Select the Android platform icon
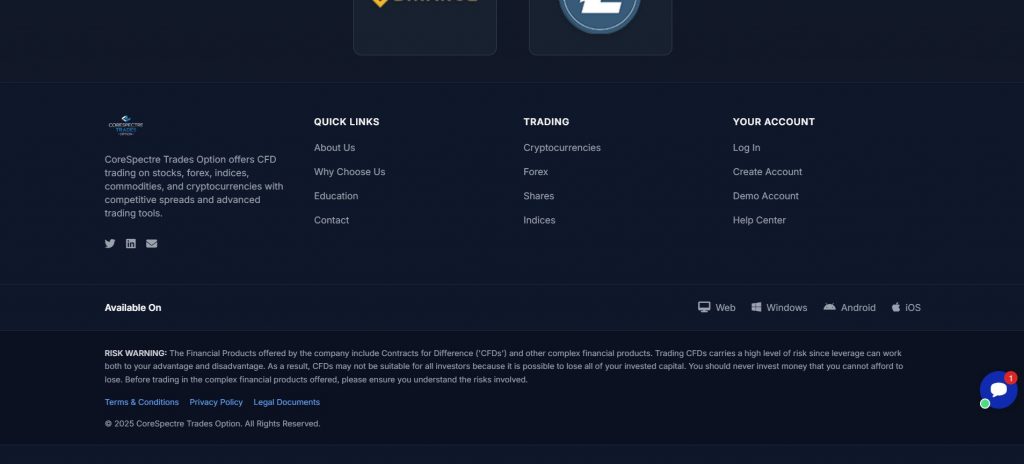The width and height of the screenshot is (1024, 464). pos(829,307)
